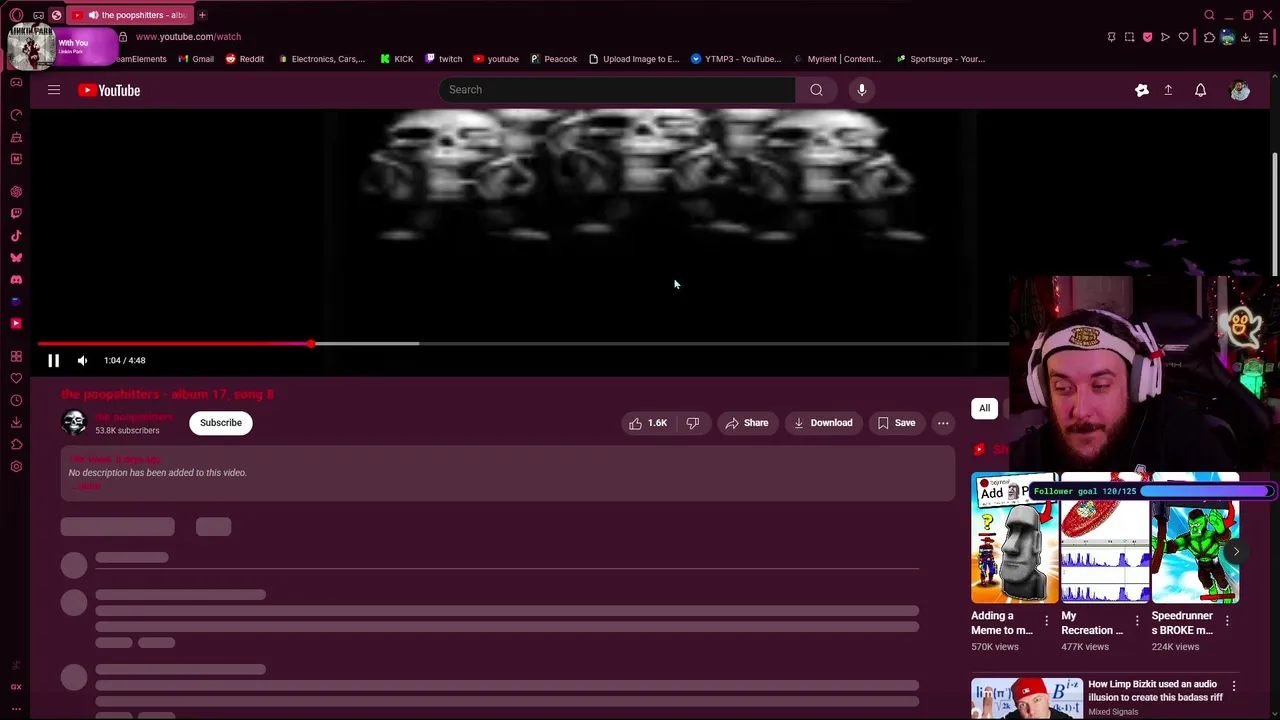Open the Gmail bookmark

tap(196, 59)
